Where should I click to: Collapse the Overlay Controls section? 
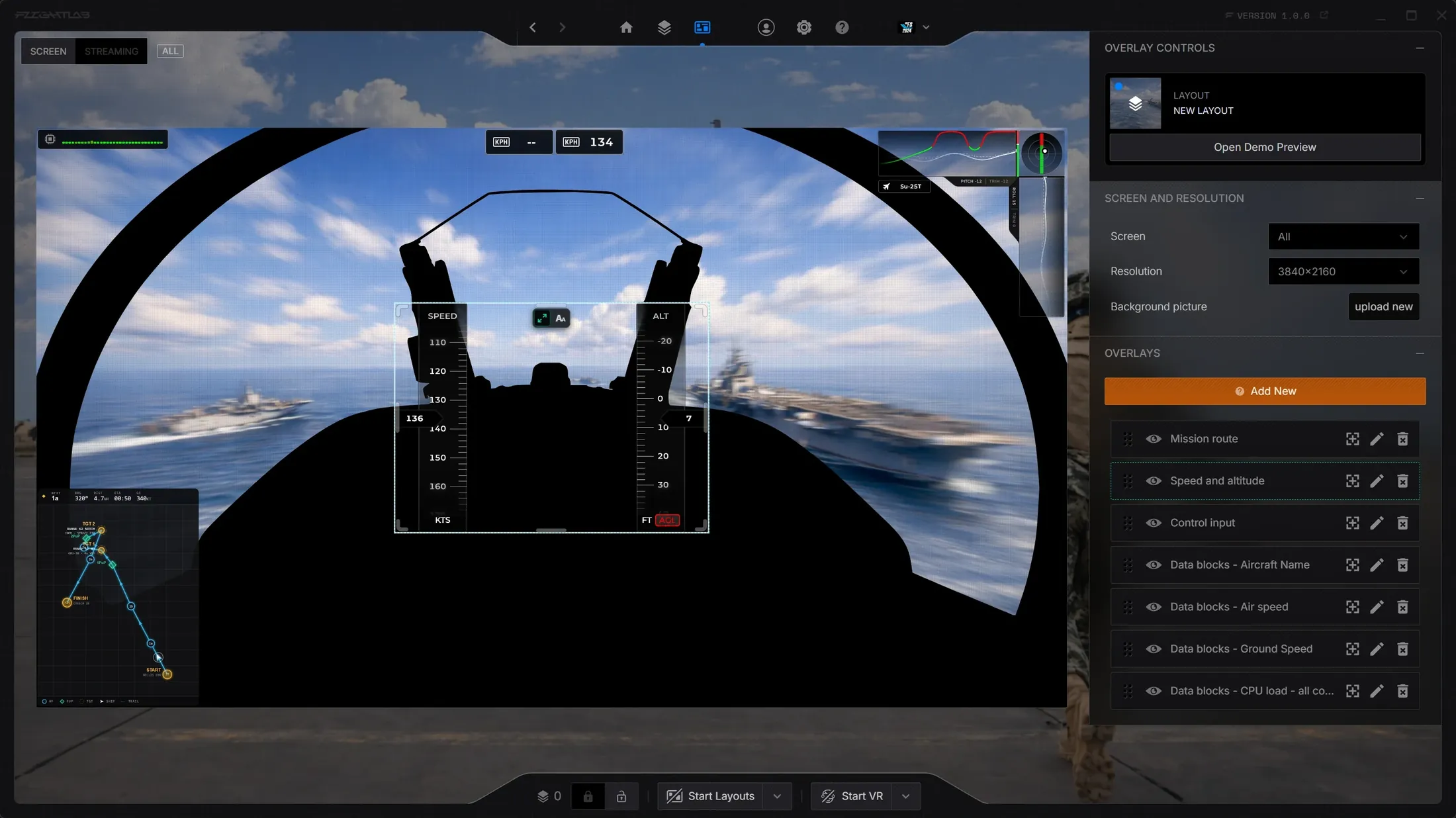[x=1420, y=48]
